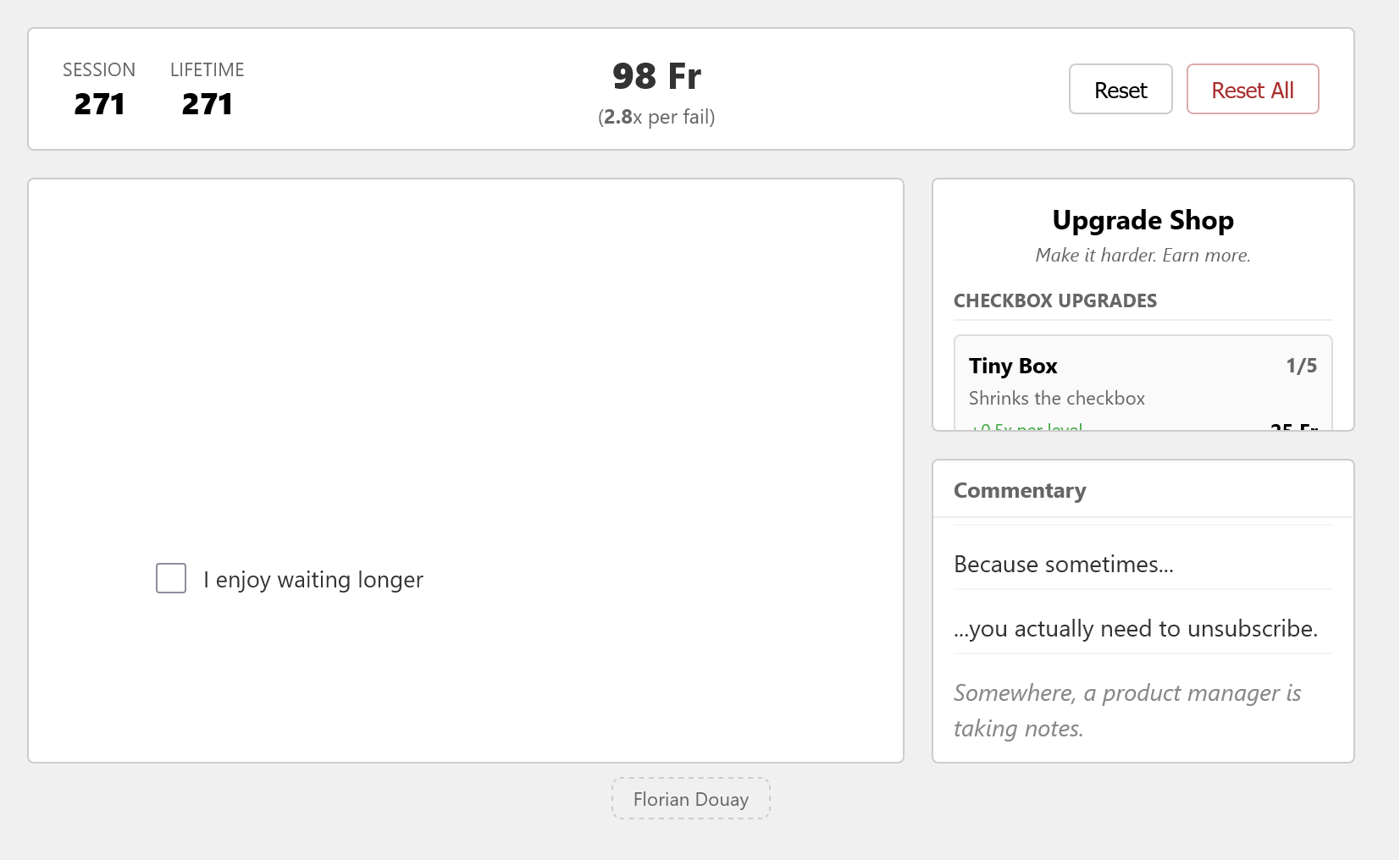Viewport: 1400px width, 860px height.
Task: Click the italic product manager commentary note
Action: coord(1126,710)
